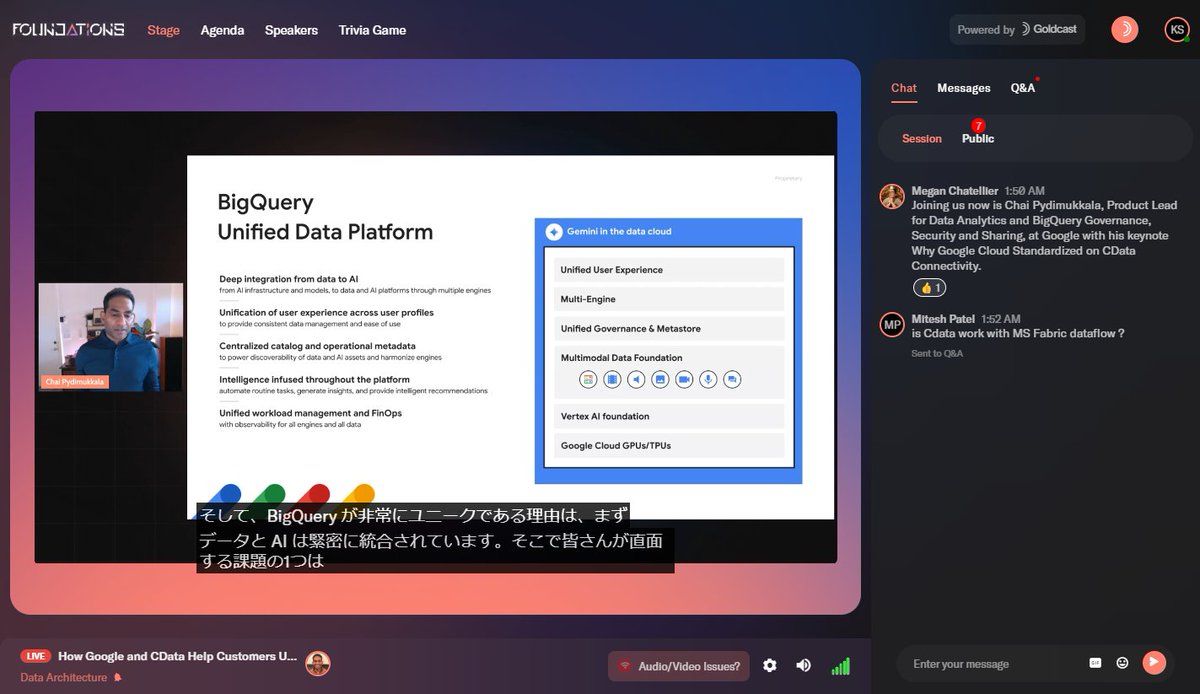Image resolution: width=1200 pixels, height=694 pixels.
Task: Toggle the dark mode moon icon
Action: pyautogui.click(x=1125, y=29)
